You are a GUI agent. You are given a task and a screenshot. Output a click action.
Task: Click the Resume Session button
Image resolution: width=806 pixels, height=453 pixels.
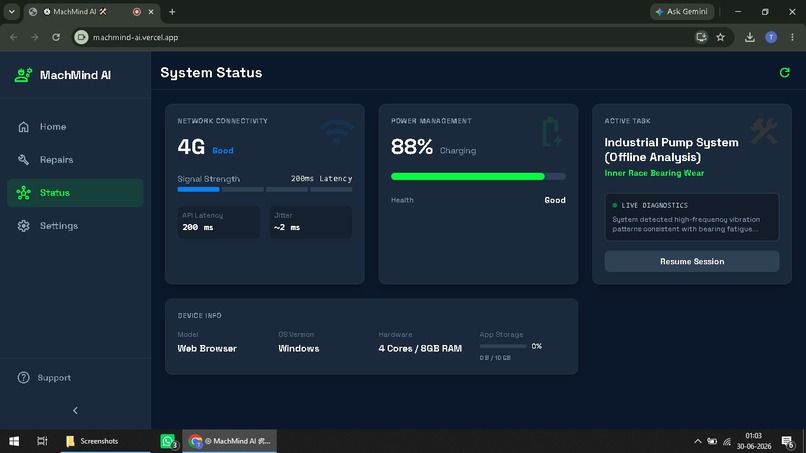pos(691,261)
